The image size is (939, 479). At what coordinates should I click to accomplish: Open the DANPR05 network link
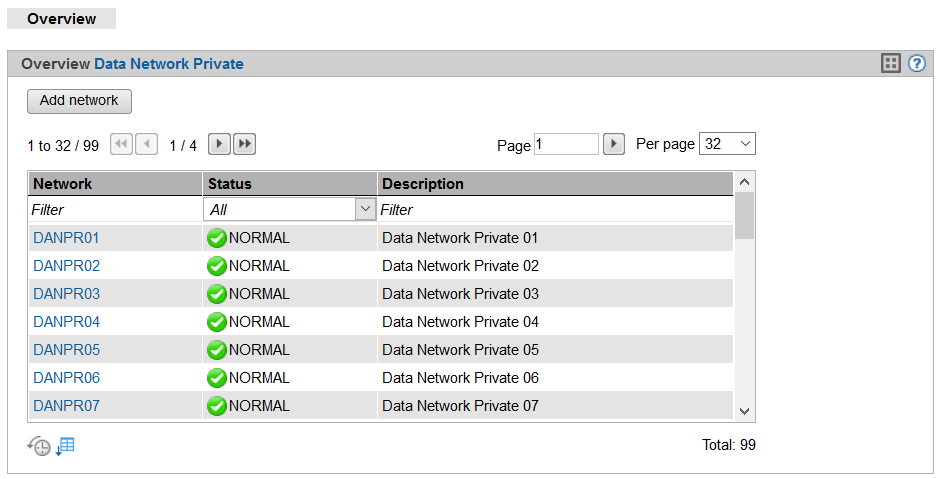(66, 350)
